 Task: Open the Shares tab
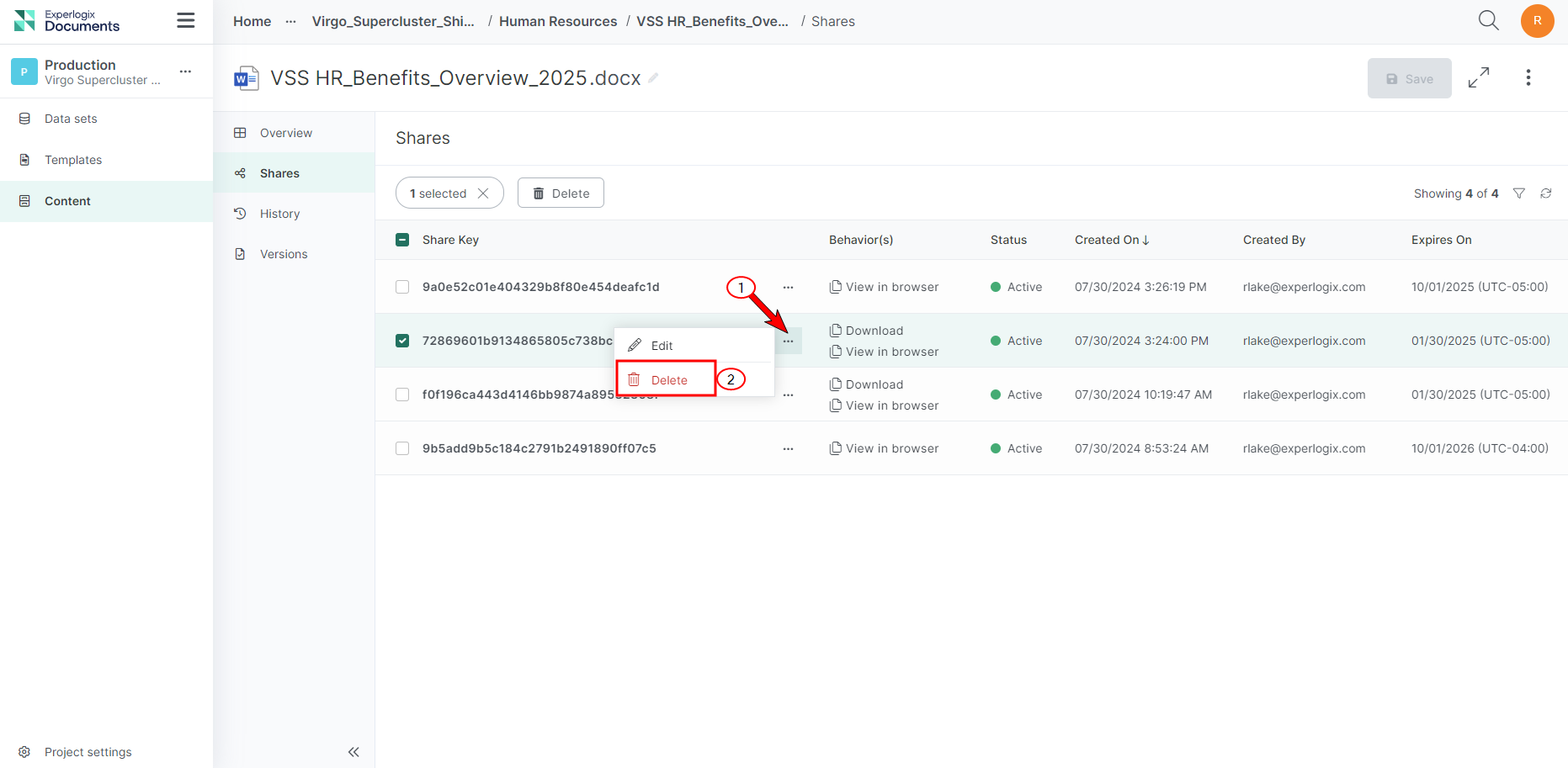pos(294,173)
